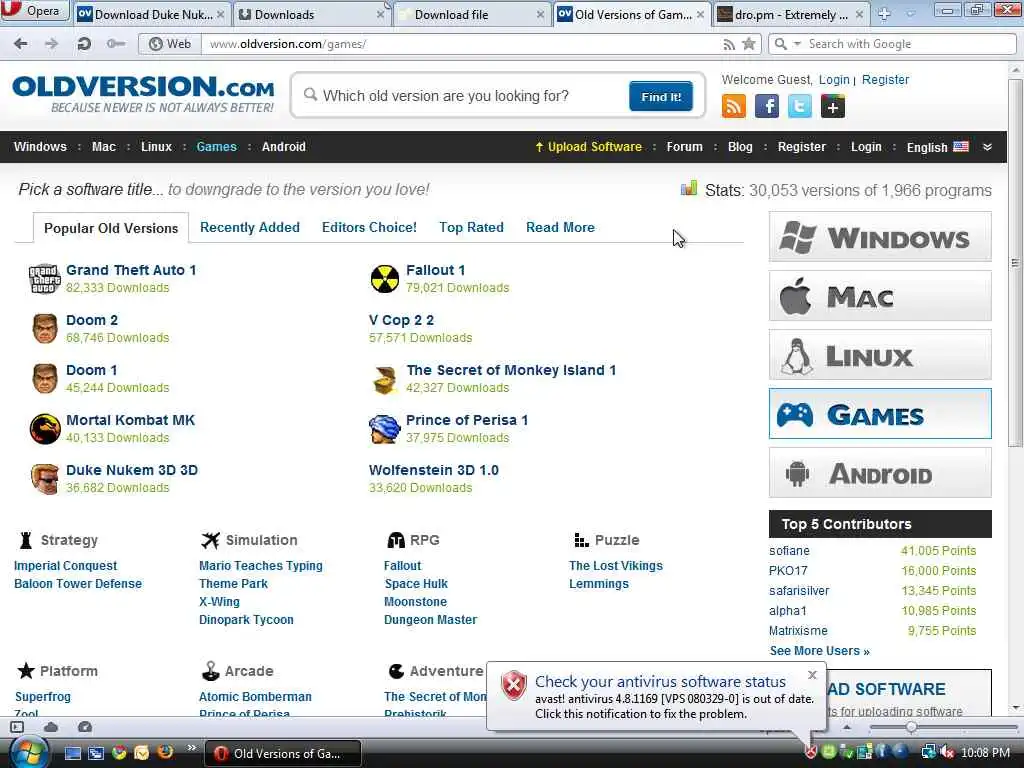This screenshot has height=768, width=1024.
Task: Click the stats bar chart icon
Action: coord(689,189)
